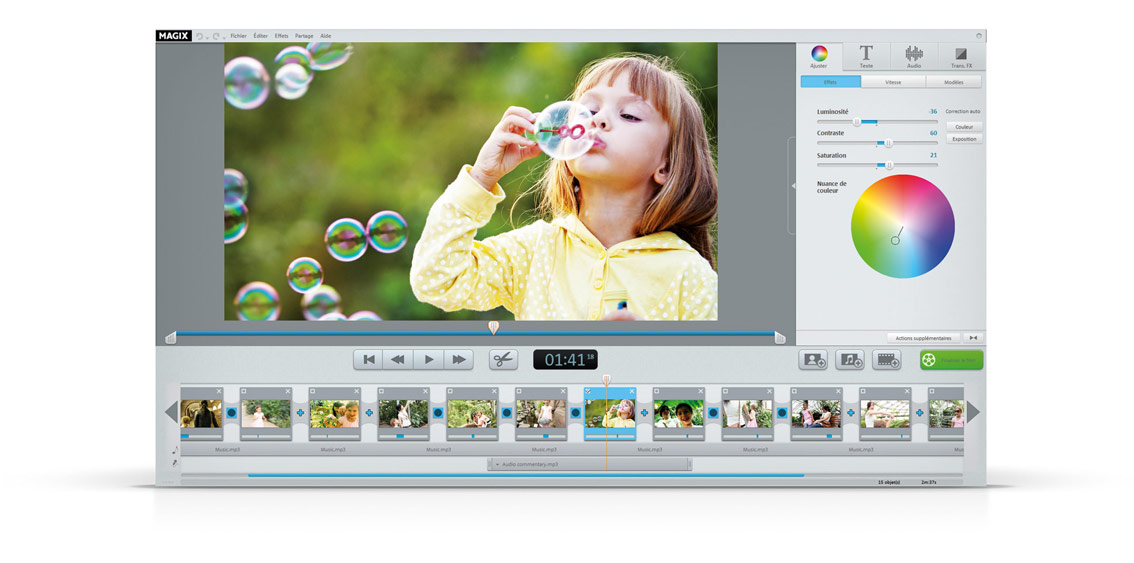Click the add photo icon
This screenshot has width=1134, height=563.
tap(814, 360)
